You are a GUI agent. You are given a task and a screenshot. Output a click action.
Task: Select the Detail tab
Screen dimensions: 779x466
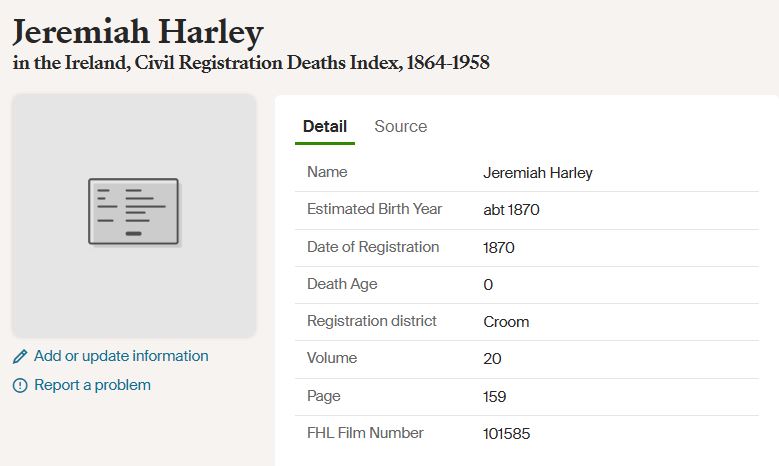[325, 127]
